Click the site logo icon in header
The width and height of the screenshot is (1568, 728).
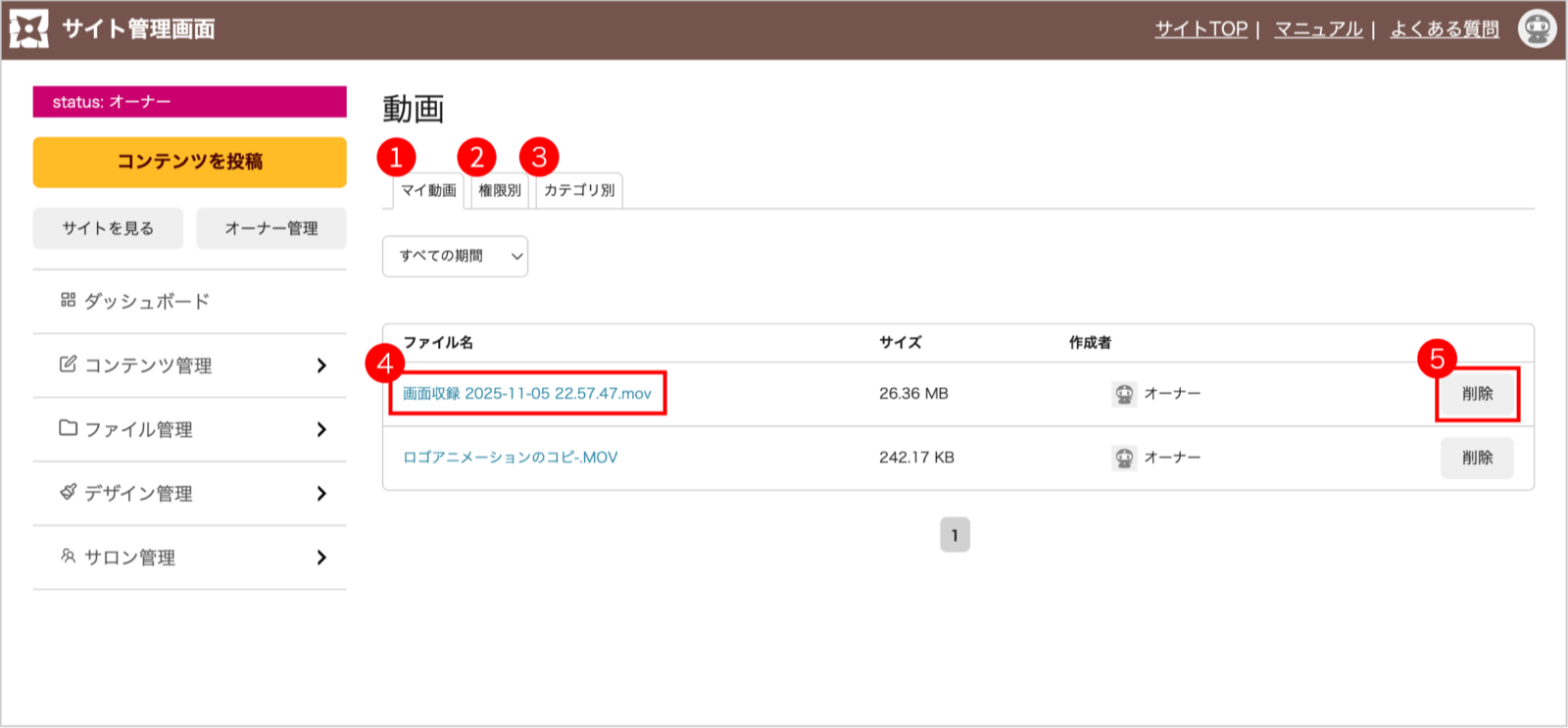pyautogui.click(x=28, y=29)
